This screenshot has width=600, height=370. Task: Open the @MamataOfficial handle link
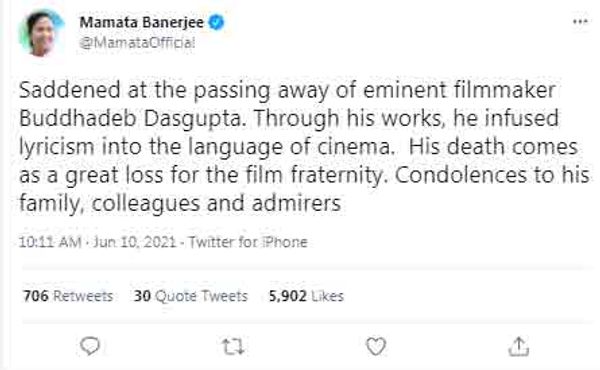point(137,42)
